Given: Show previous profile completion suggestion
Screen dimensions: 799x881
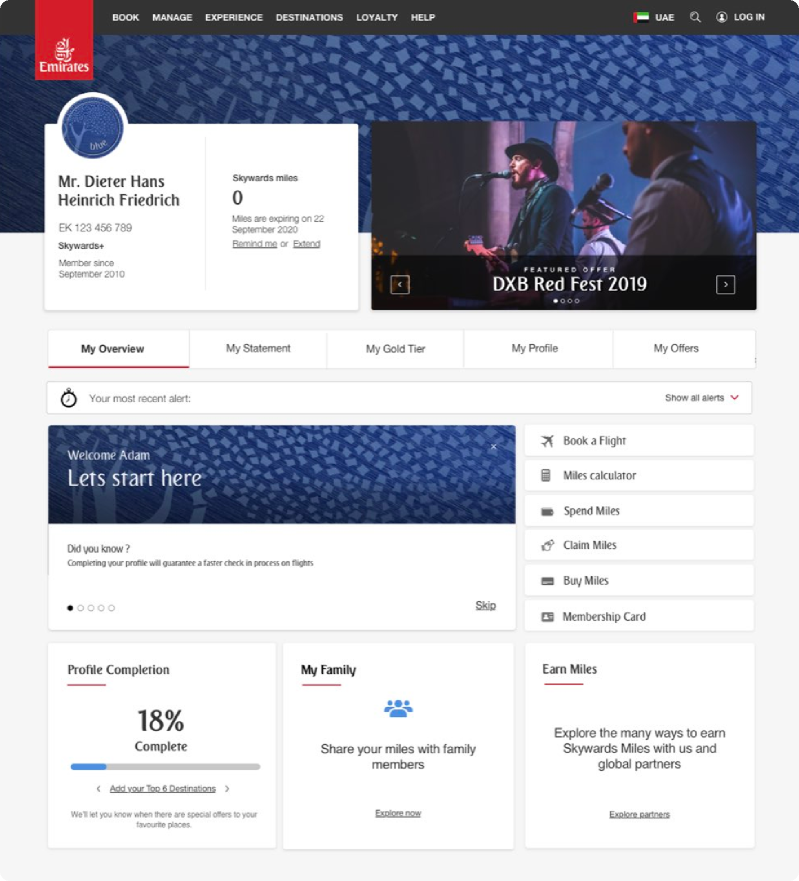Looking at the screenshot, I should click(98, 789).
